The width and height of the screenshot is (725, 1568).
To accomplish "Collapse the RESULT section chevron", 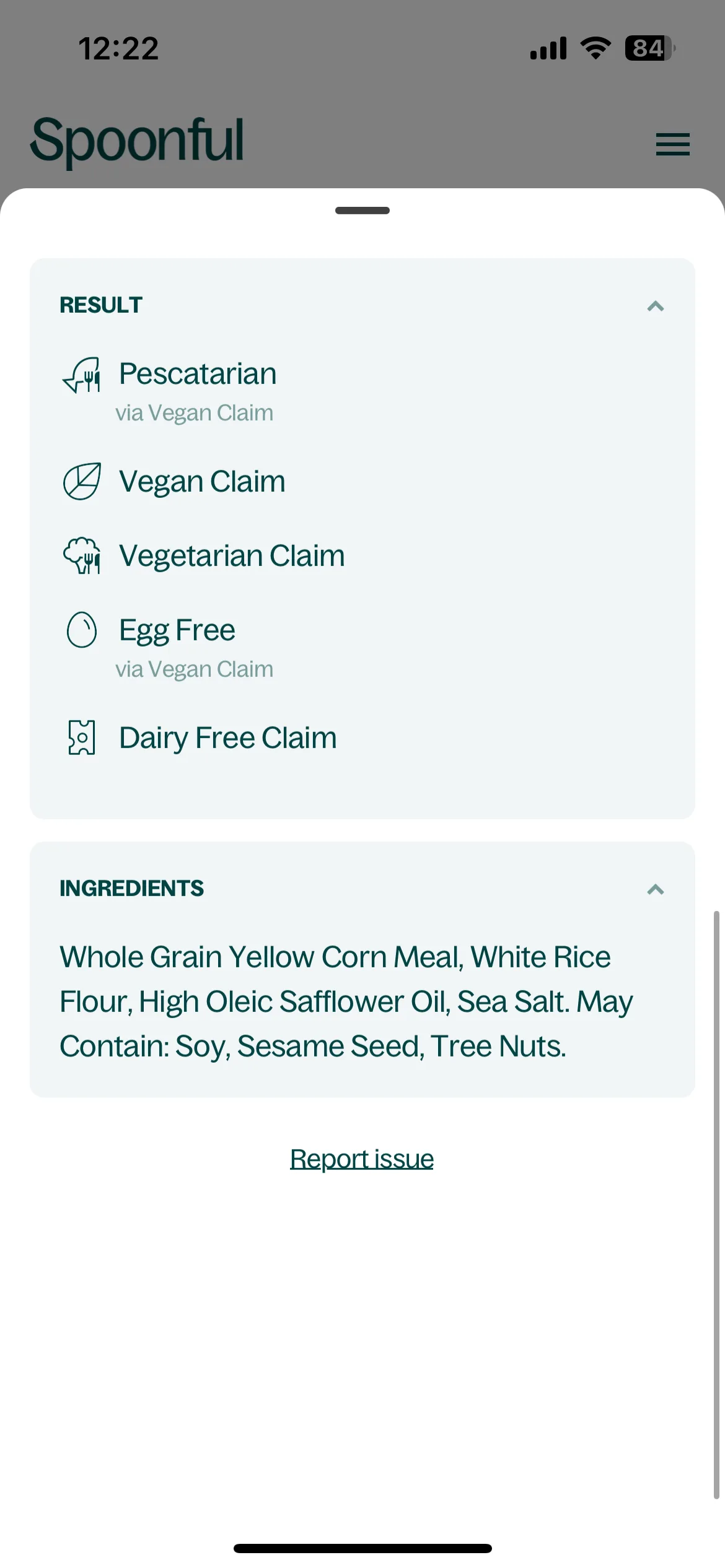I will click(656, 306).
